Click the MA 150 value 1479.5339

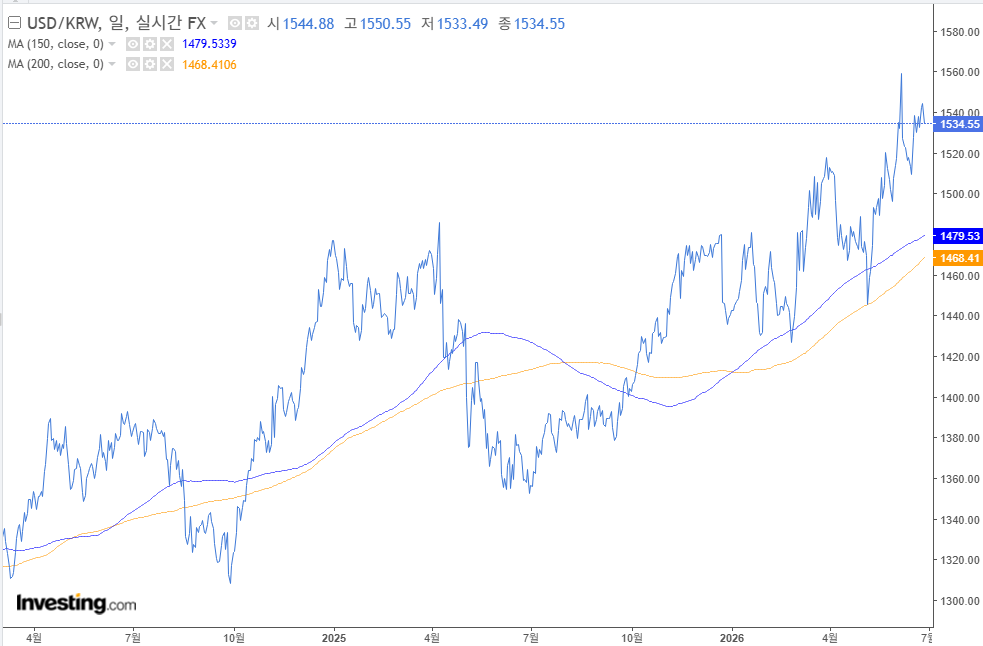point(209,44)
